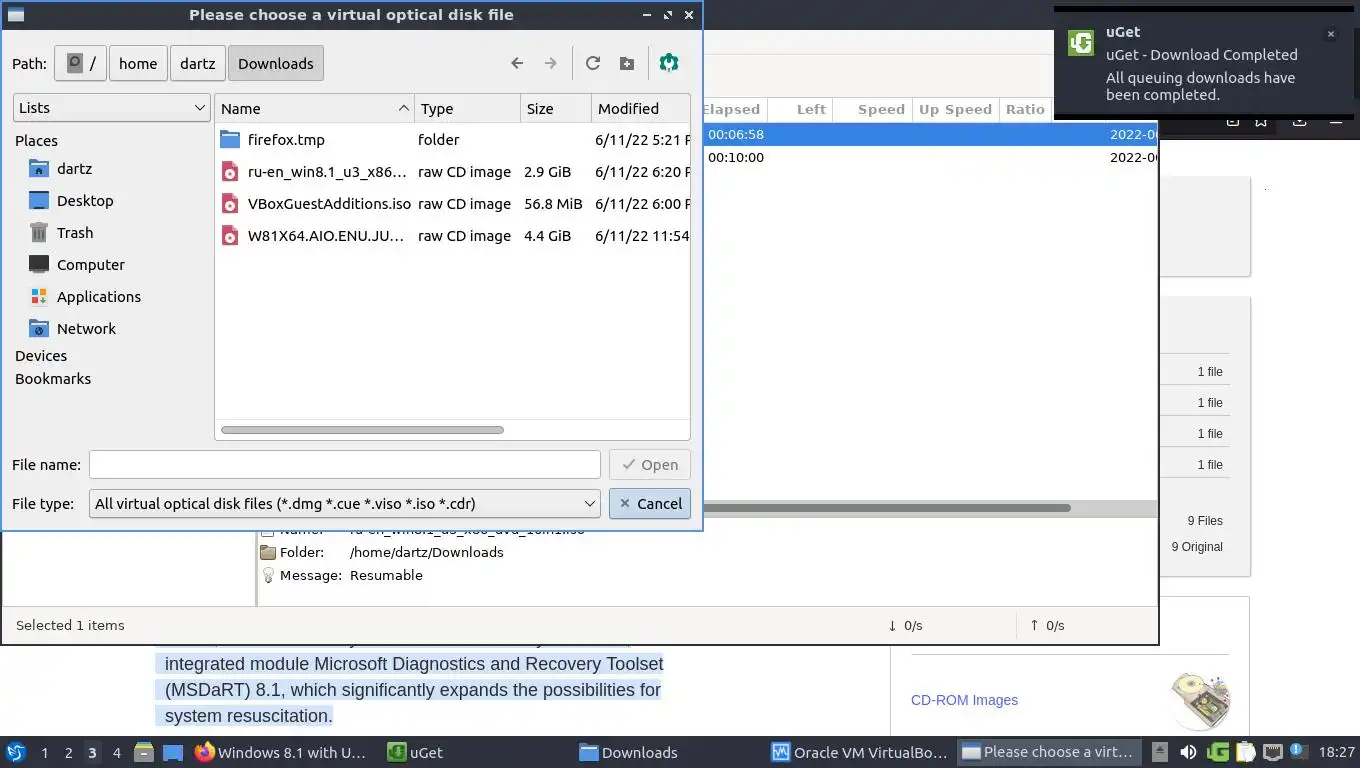The image size is (1360, 768).
Task: Open the network tray icon
Action: coord(1272,752)
